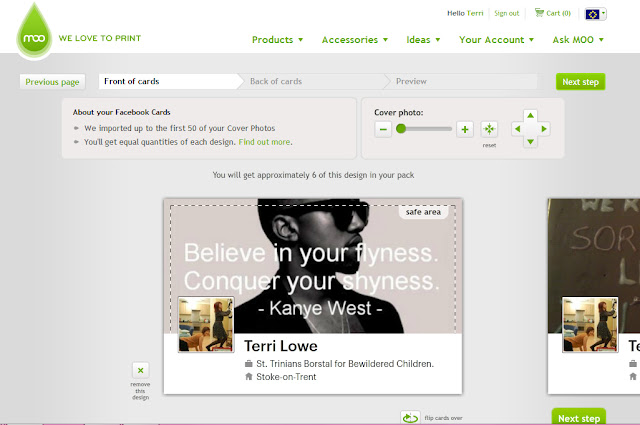Expand the Ideas menu

(x=423, y=40)
